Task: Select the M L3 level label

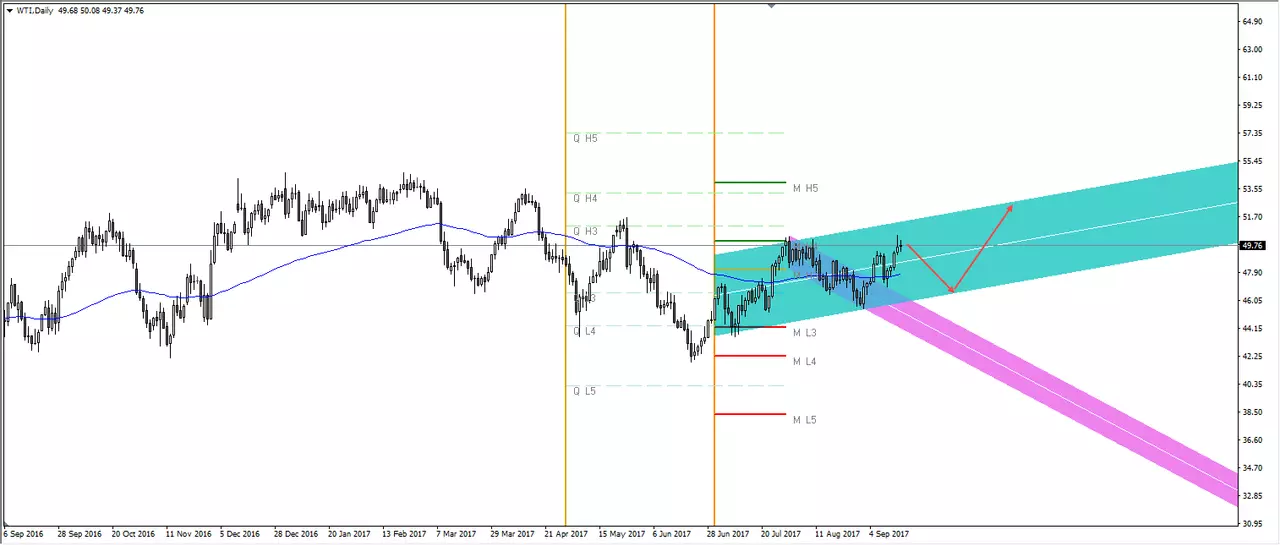Action: (x=805, y=332)
